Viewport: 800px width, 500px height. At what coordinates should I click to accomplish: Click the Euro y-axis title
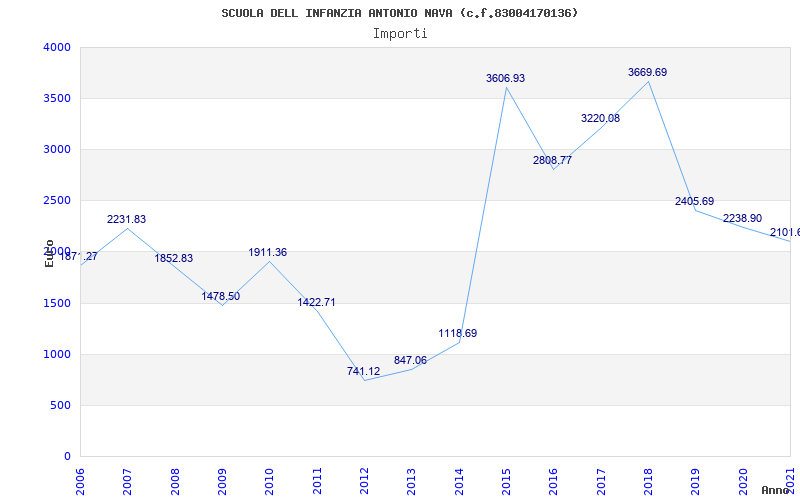pos(49,253)
